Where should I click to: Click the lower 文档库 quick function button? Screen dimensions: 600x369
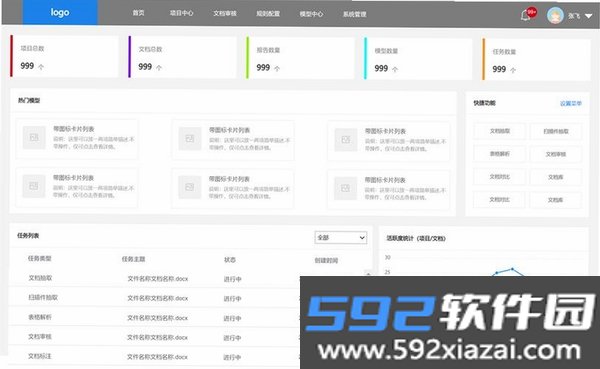tap(556, 200)
